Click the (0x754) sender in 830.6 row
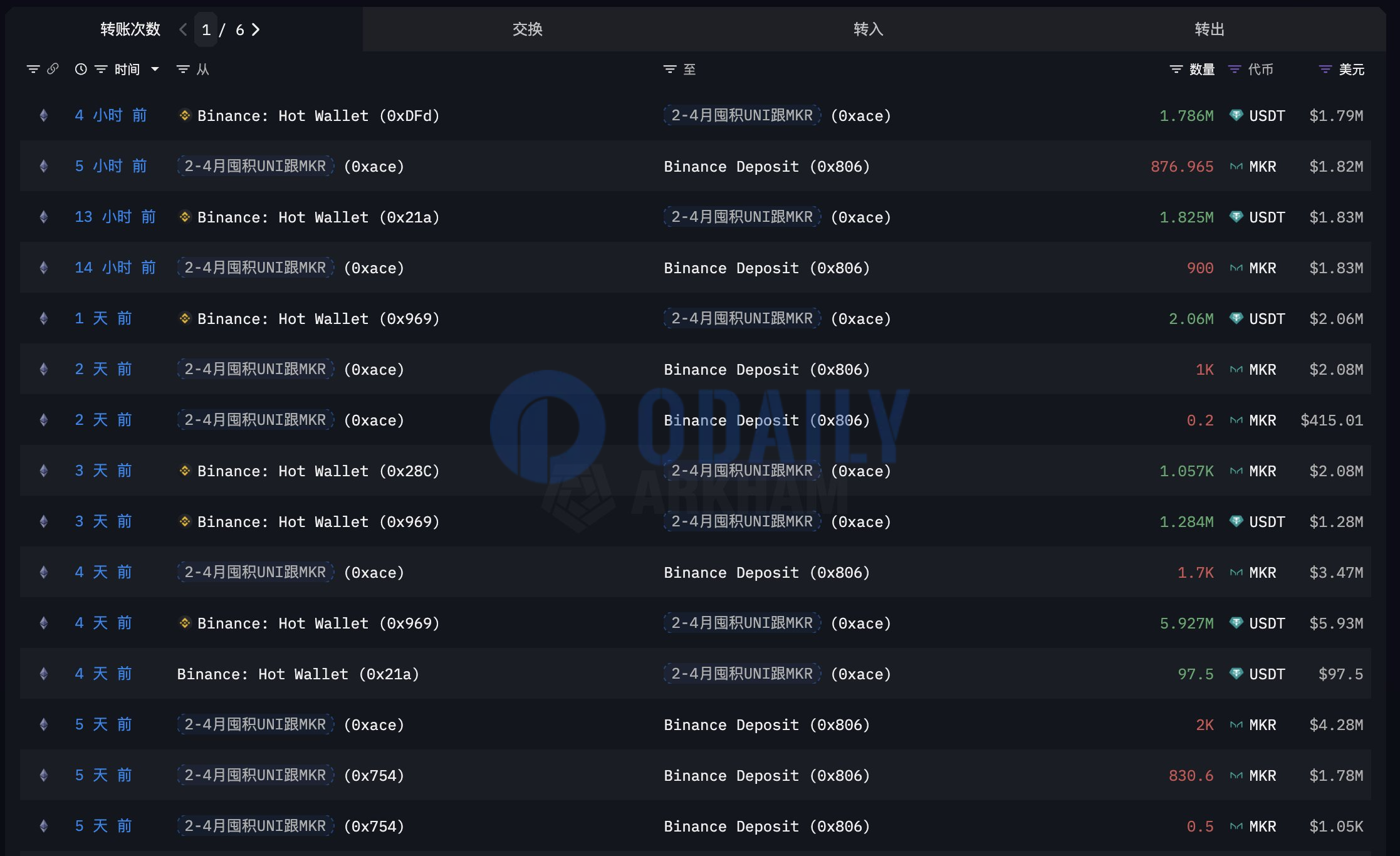Screen dimensions: 1400x856 point(374,775)
